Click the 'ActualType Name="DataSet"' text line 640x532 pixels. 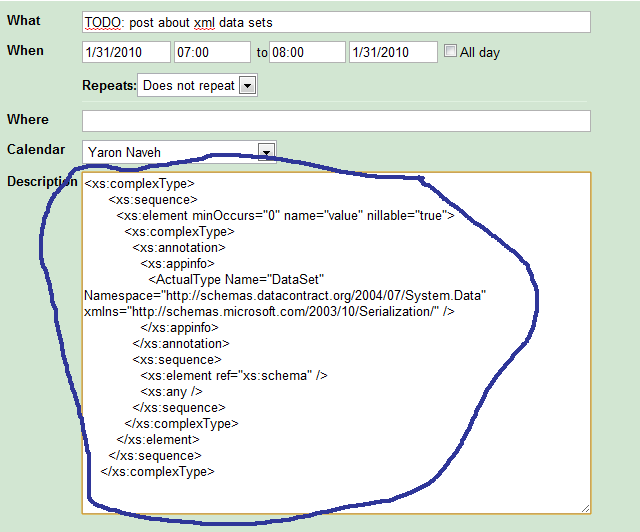point(236,280)
